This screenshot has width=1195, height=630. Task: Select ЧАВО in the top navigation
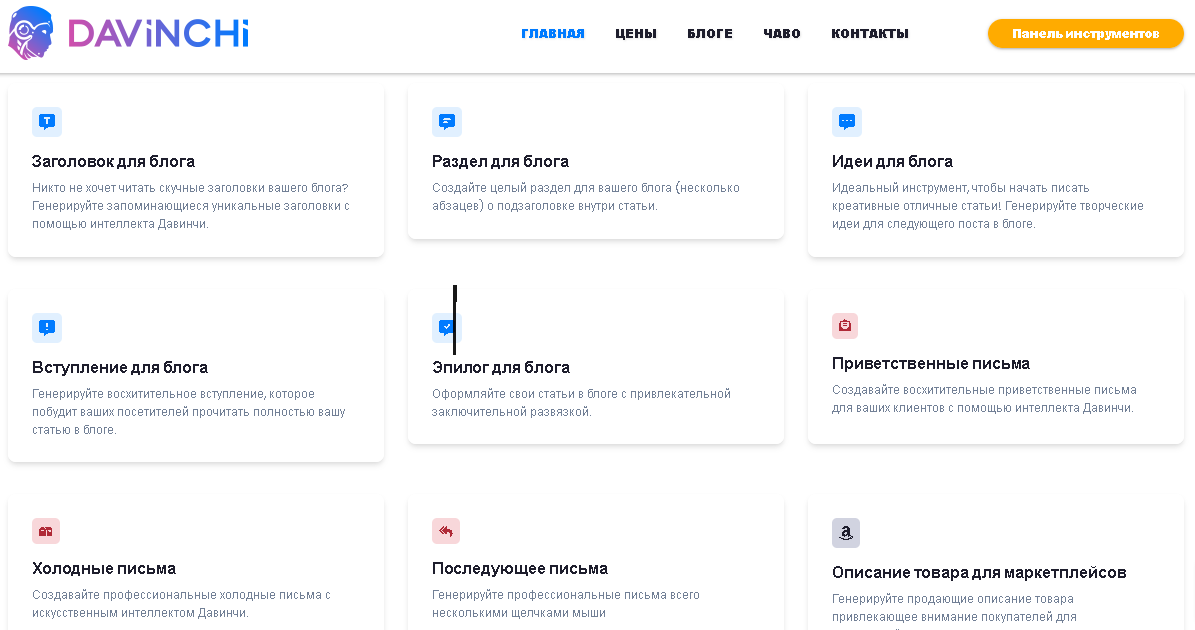pos(782,34)
